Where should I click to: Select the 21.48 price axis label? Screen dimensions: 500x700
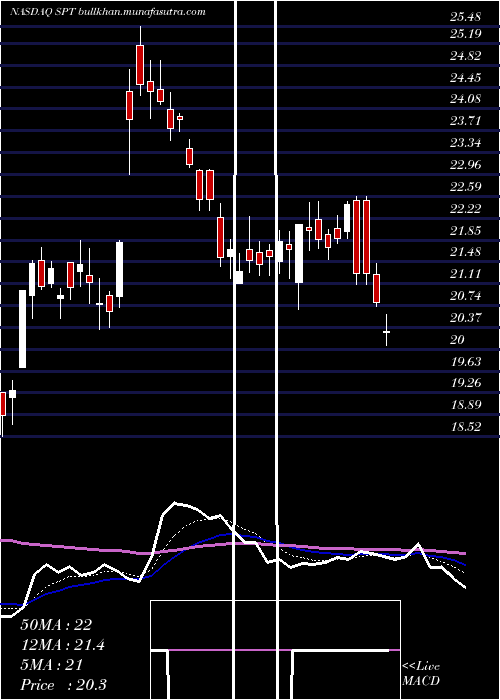(466, 252)
